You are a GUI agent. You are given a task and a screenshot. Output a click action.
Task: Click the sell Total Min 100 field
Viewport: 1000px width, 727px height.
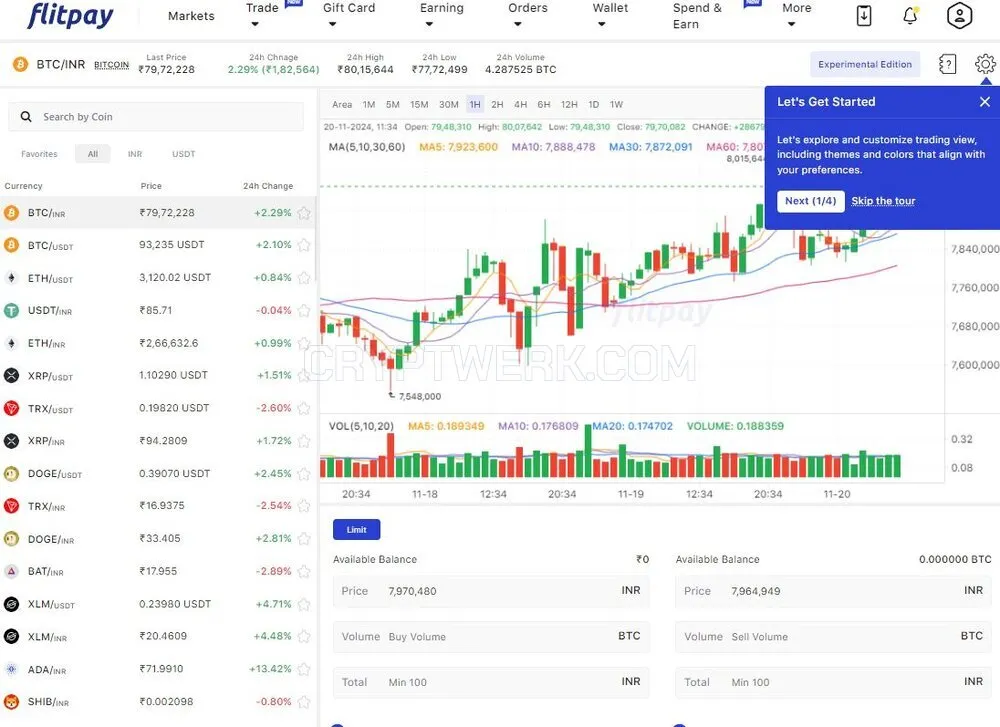[834, 682]
